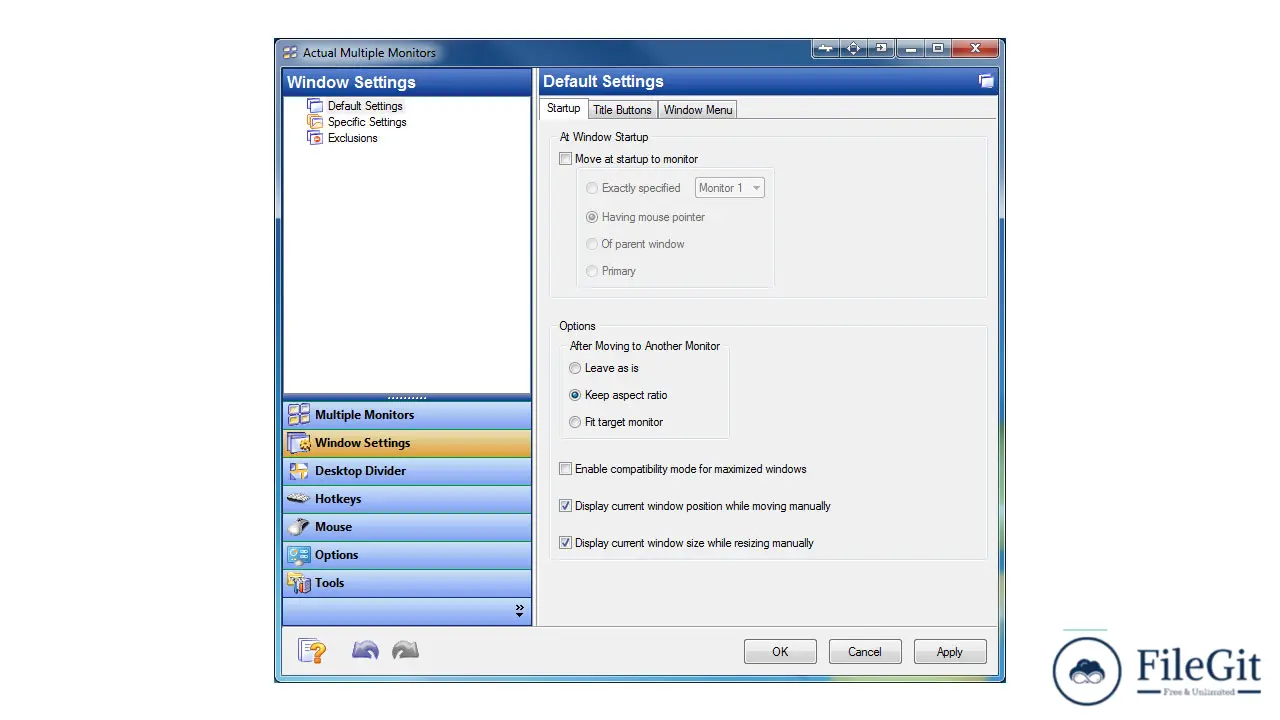Expand the sidebar overflow chevron menu

(x=519, y=610)
